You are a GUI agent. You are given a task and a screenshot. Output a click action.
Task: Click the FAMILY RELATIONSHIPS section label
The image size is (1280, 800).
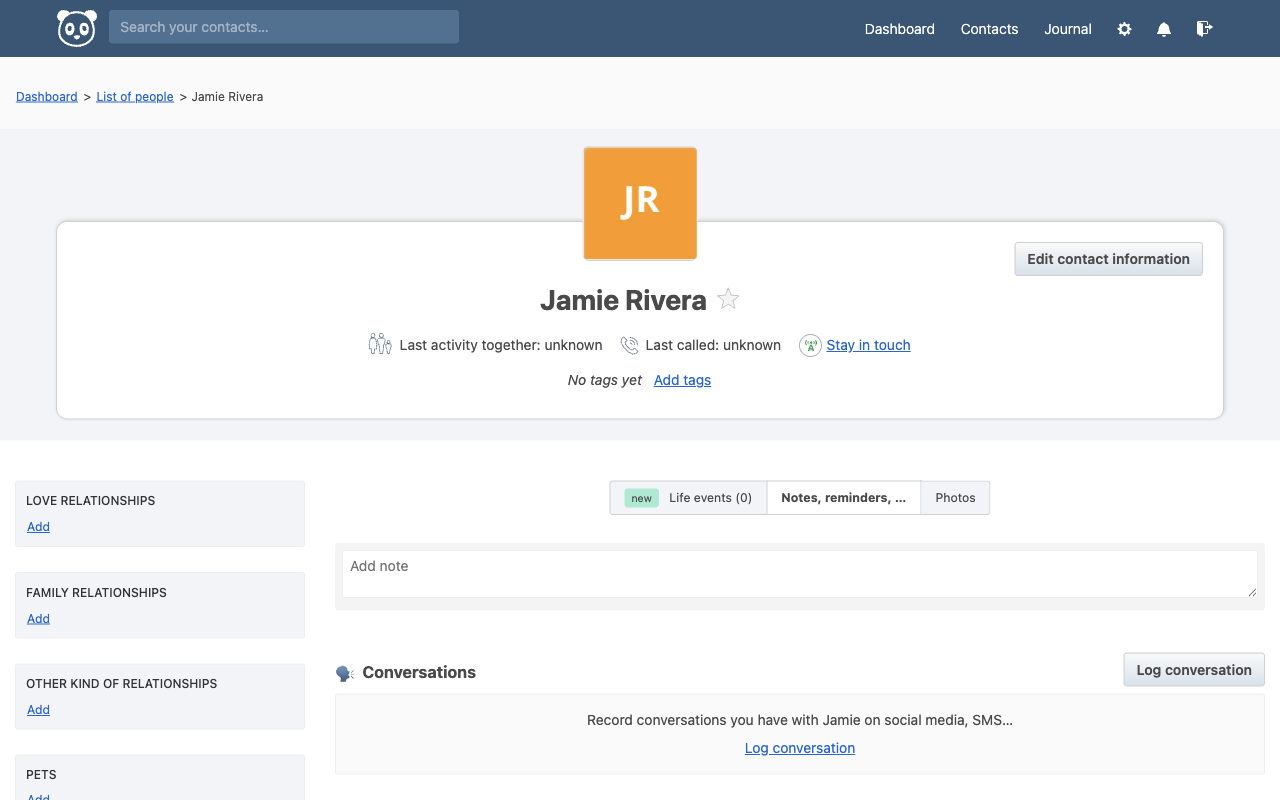[x=96, y=593]
